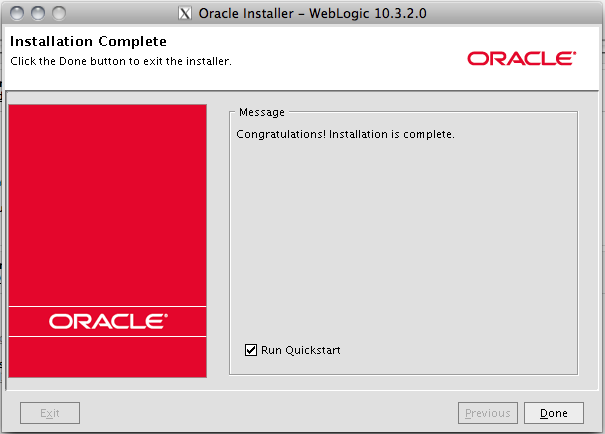This screenshot has height=434, width=605.
Task: Click the 'Congratulations! Installation is complete.' text
Action: pos(345,134)
